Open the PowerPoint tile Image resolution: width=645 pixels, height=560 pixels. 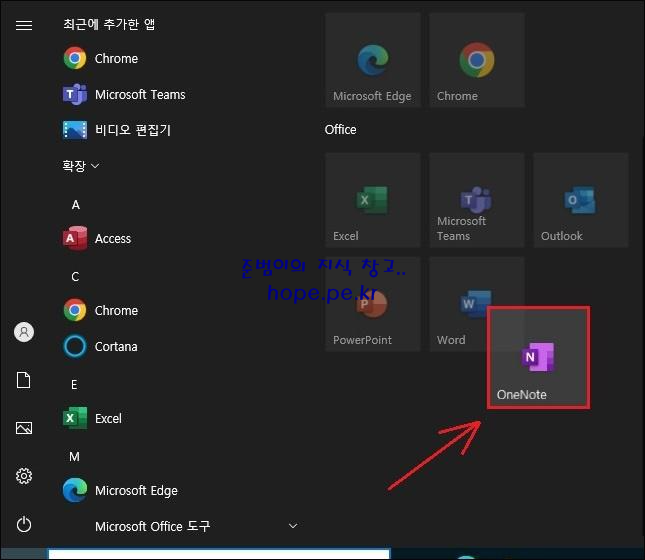pyautogui.click(x=373, y=304)
